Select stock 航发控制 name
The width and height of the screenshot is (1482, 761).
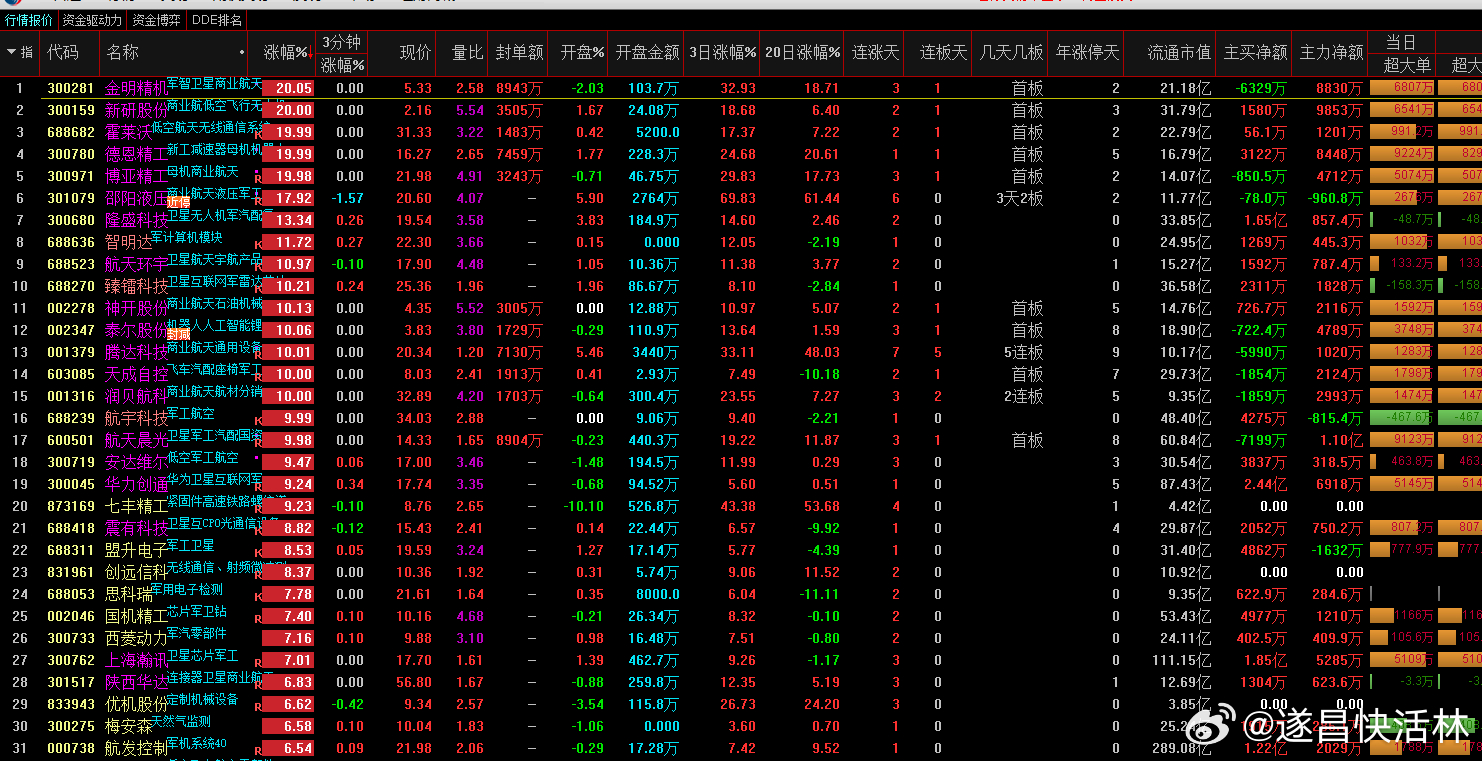coord(136,748)
